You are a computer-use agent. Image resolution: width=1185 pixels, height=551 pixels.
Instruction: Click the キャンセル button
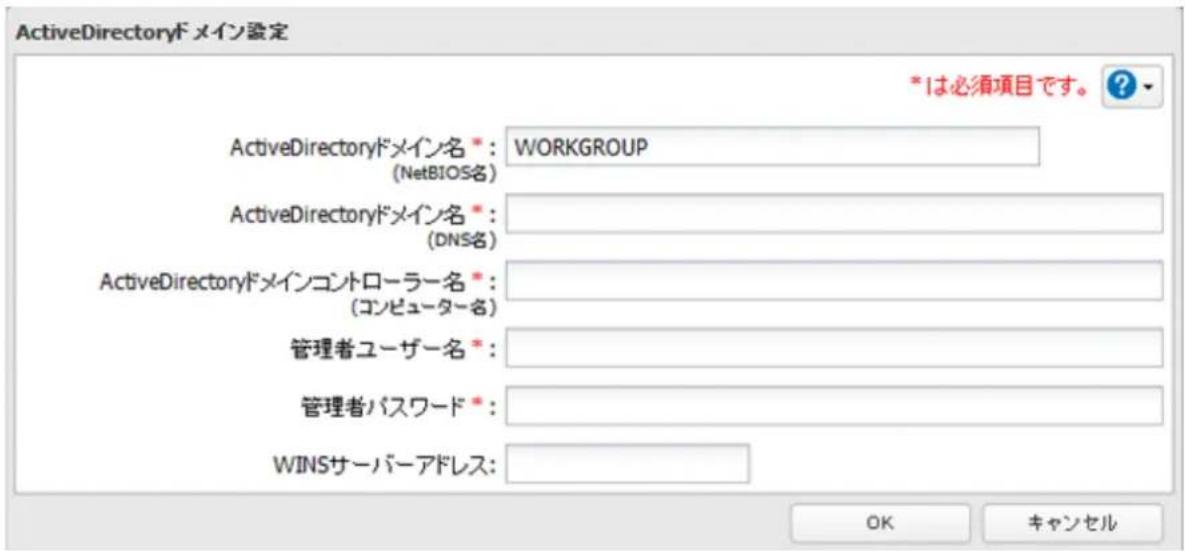click(x=1072, y=522)
